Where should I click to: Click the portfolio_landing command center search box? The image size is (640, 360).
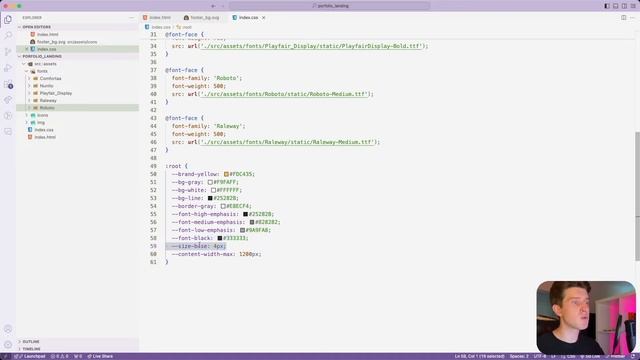(x=329, y=6)
